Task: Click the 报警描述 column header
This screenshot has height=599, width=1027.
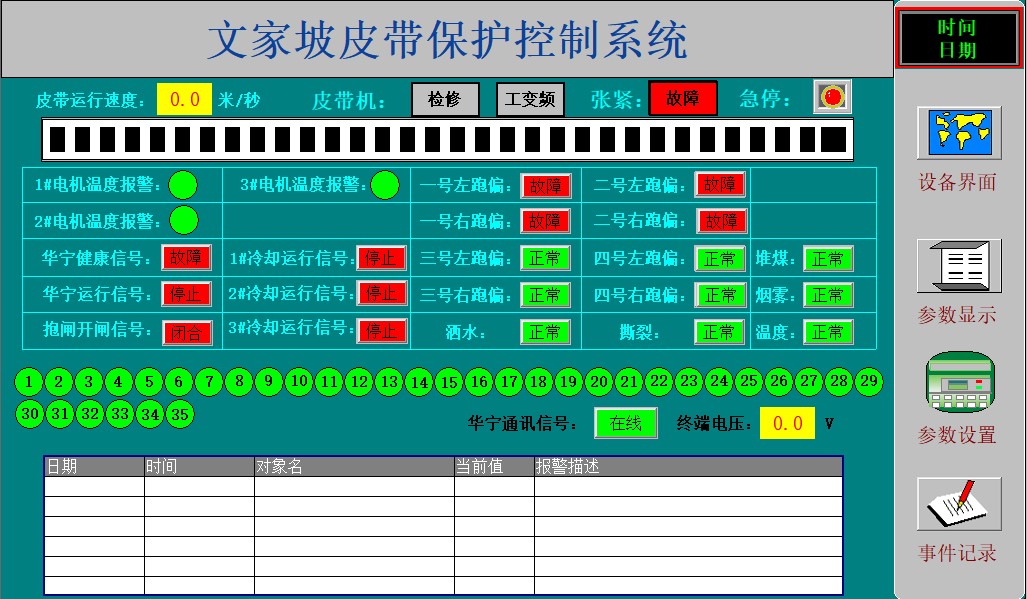Action: click(x=688, y=467)
